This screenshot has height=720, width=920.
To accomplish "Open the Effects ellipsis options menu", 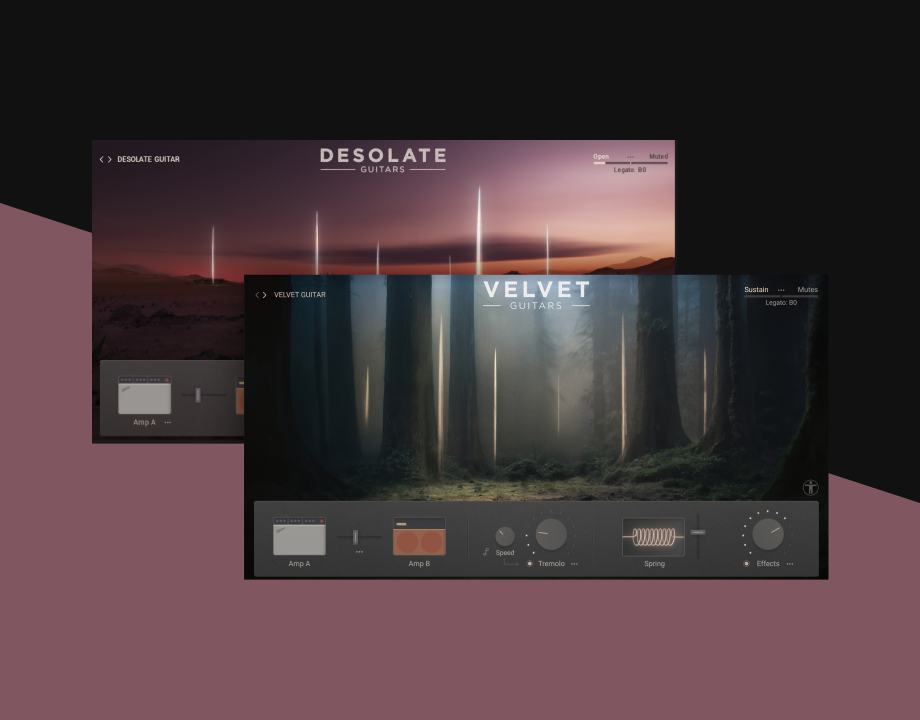I will tap(790, 562).
